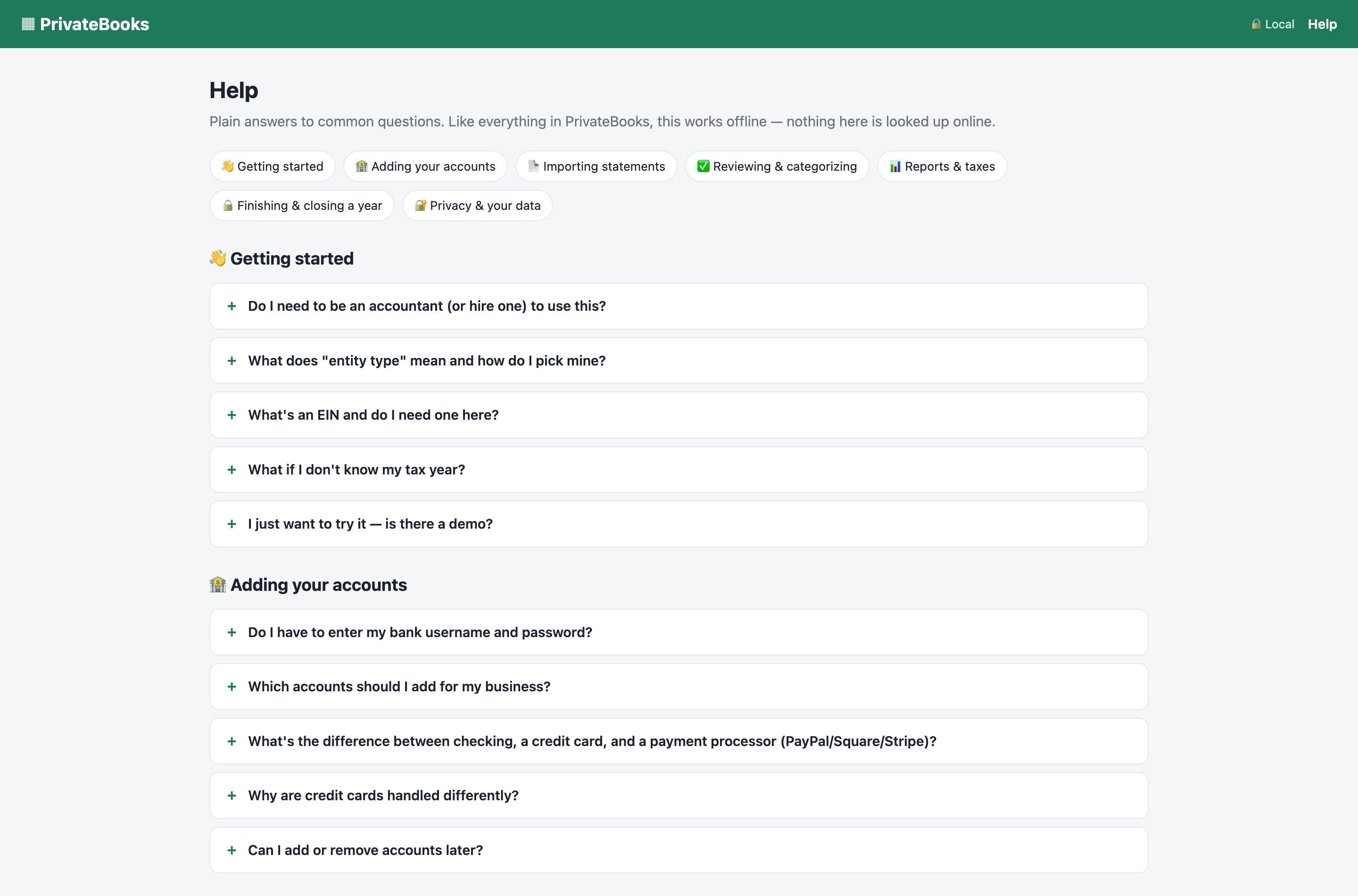The width and height of the screenshot is (1358, 896).
Task: Expand 'enter my bank username and password' question
Action: pos(679,632)
